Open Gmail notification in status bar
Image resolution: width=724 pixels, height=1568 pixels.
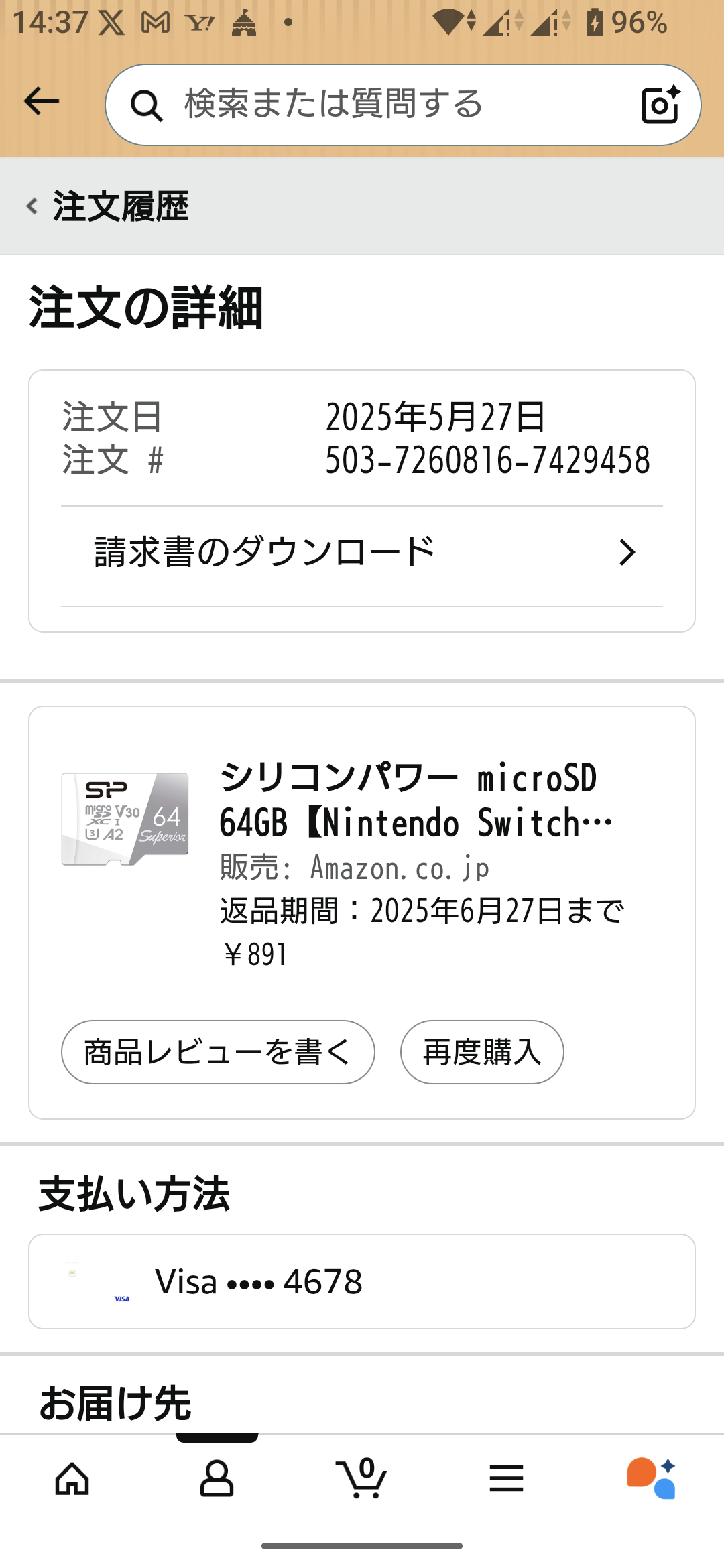pyautogui.click(x=156, y=23)
